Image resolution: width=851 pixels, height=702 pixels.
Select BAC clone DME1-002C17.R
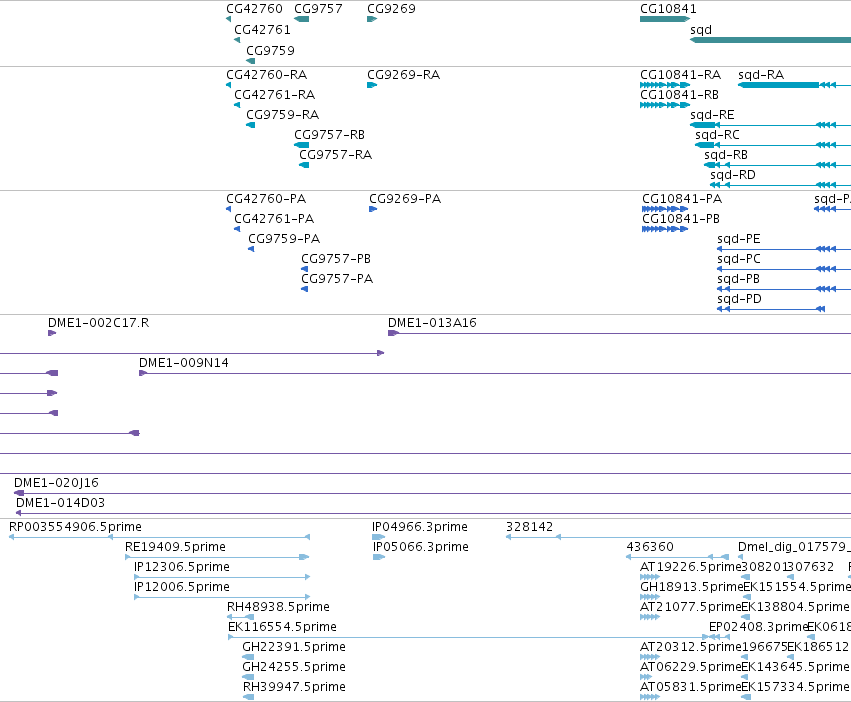pos(98,322)
